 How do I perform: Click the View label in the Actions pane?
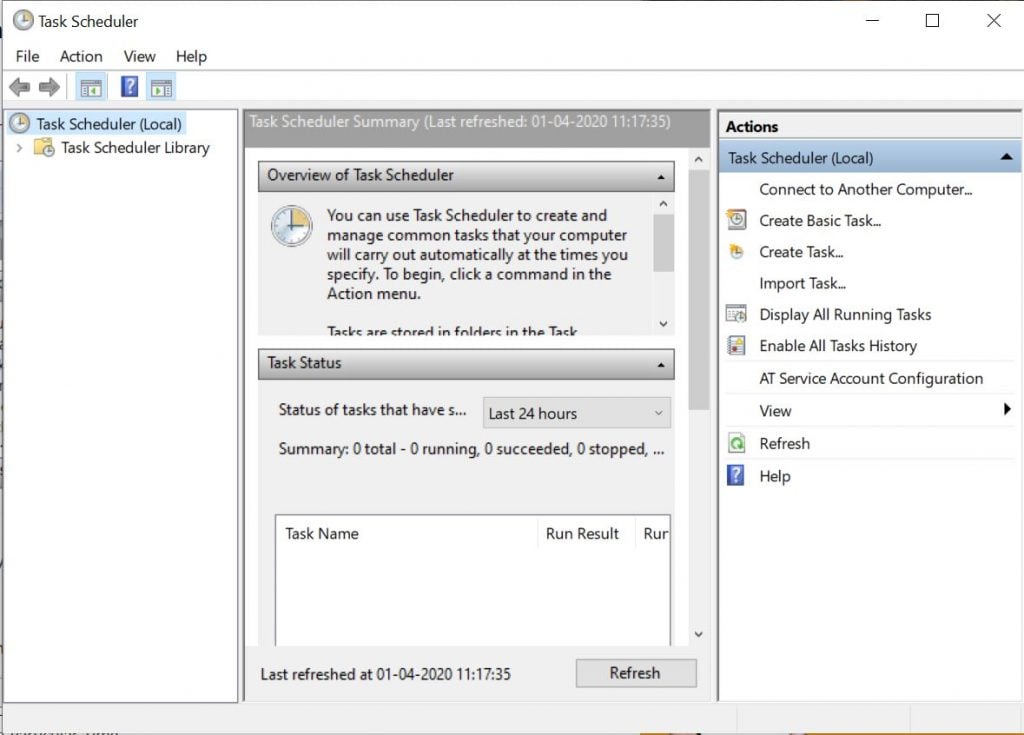pyautogui.click(x=775, y=411)
